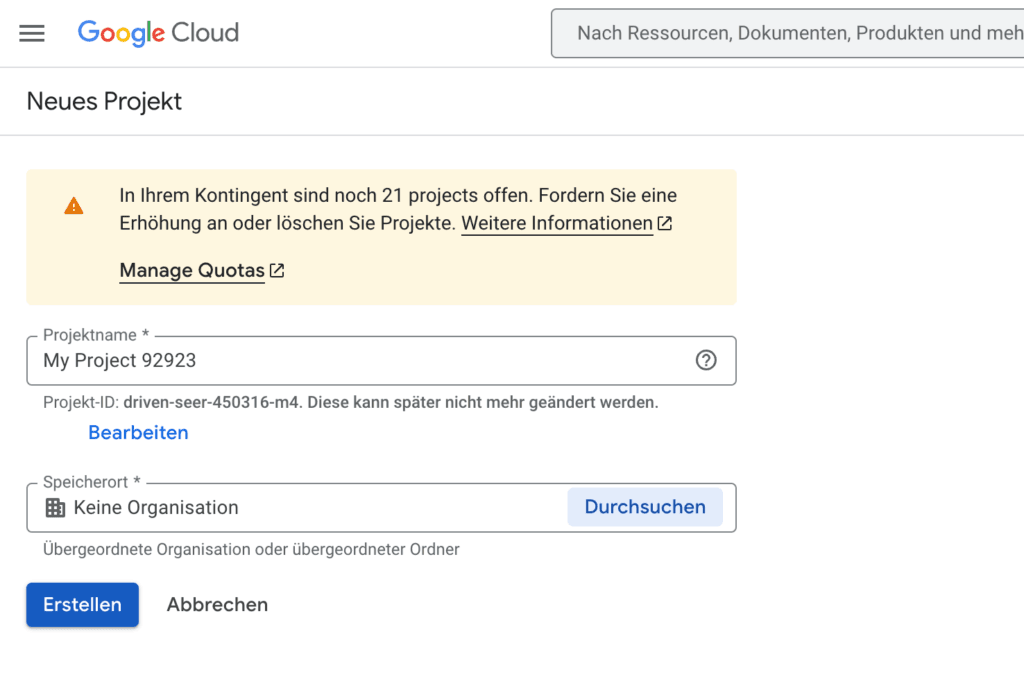
Task: Click the organisation building icon
Action: click(x=56, y=508)
